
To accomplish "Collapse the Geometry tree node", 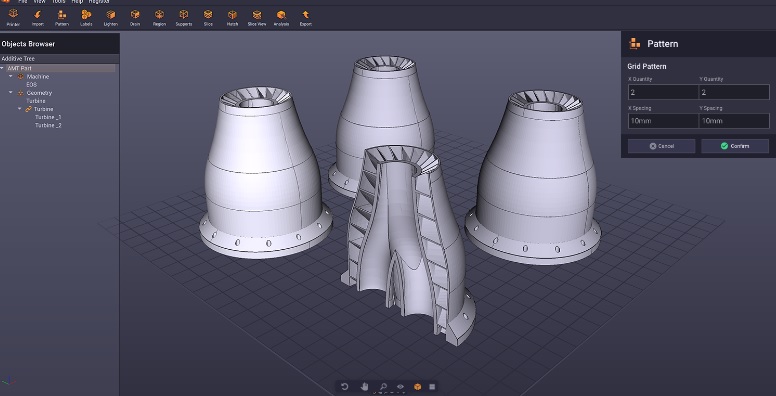I will click(x=11, y=93).
